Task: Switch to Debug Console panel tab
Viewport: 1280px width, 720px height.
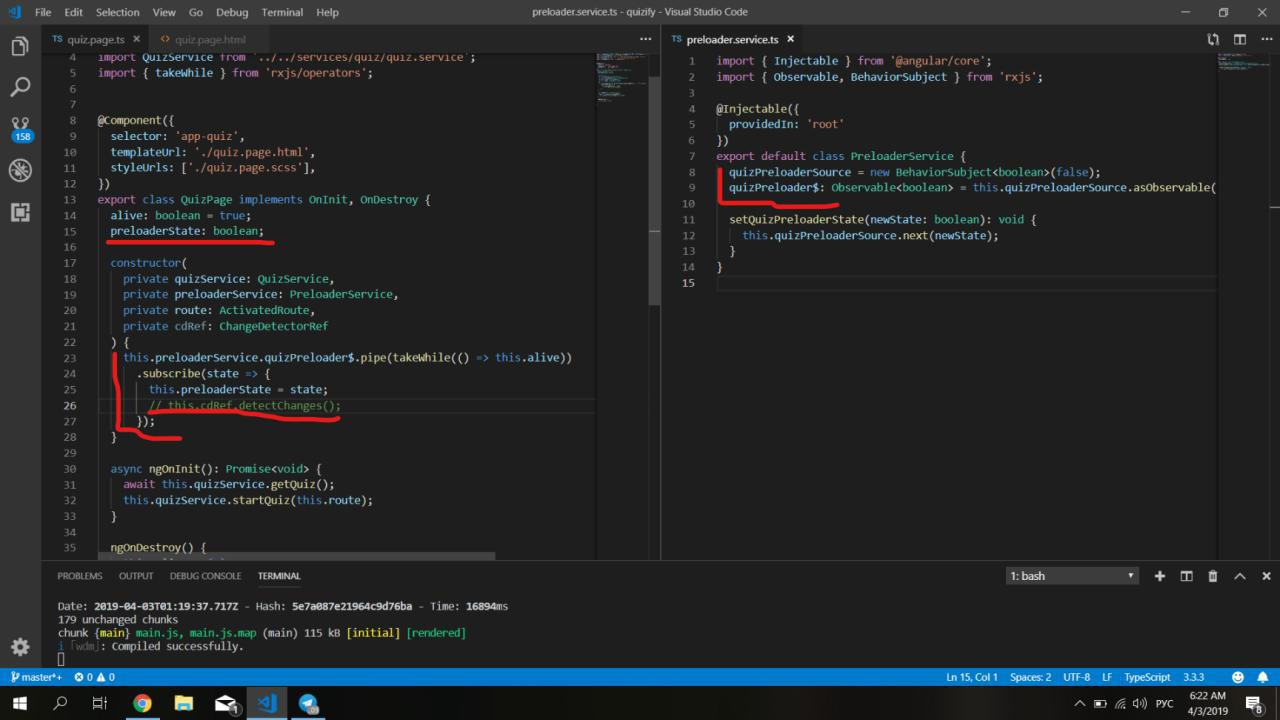Action: pyautogui.click(x=205, y=576)
